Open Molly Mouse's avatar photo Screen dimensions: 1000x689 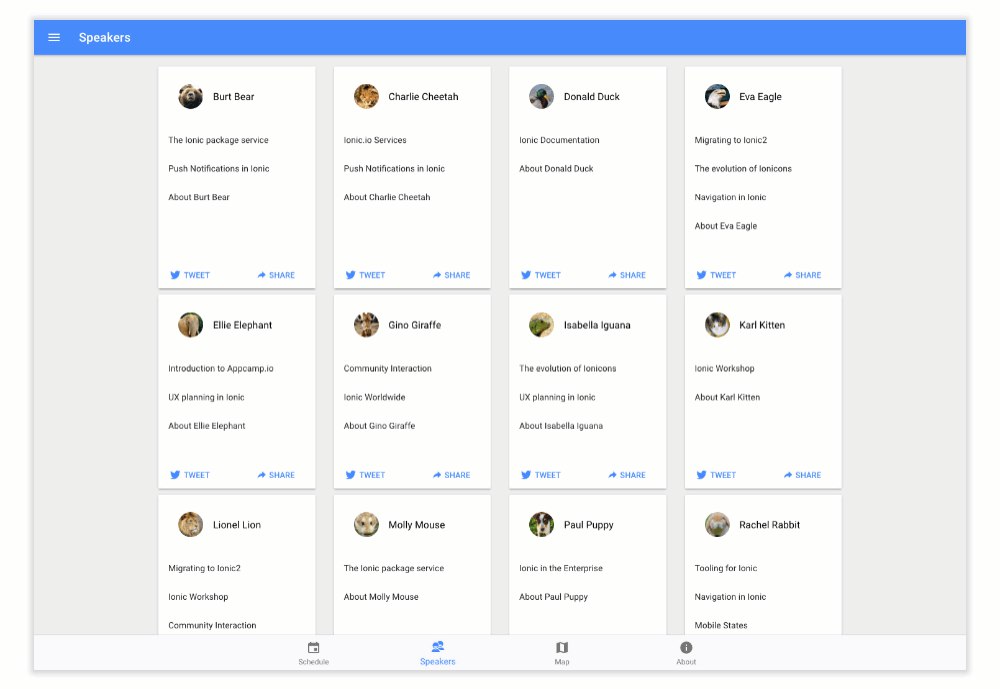[x=366, y=524]
